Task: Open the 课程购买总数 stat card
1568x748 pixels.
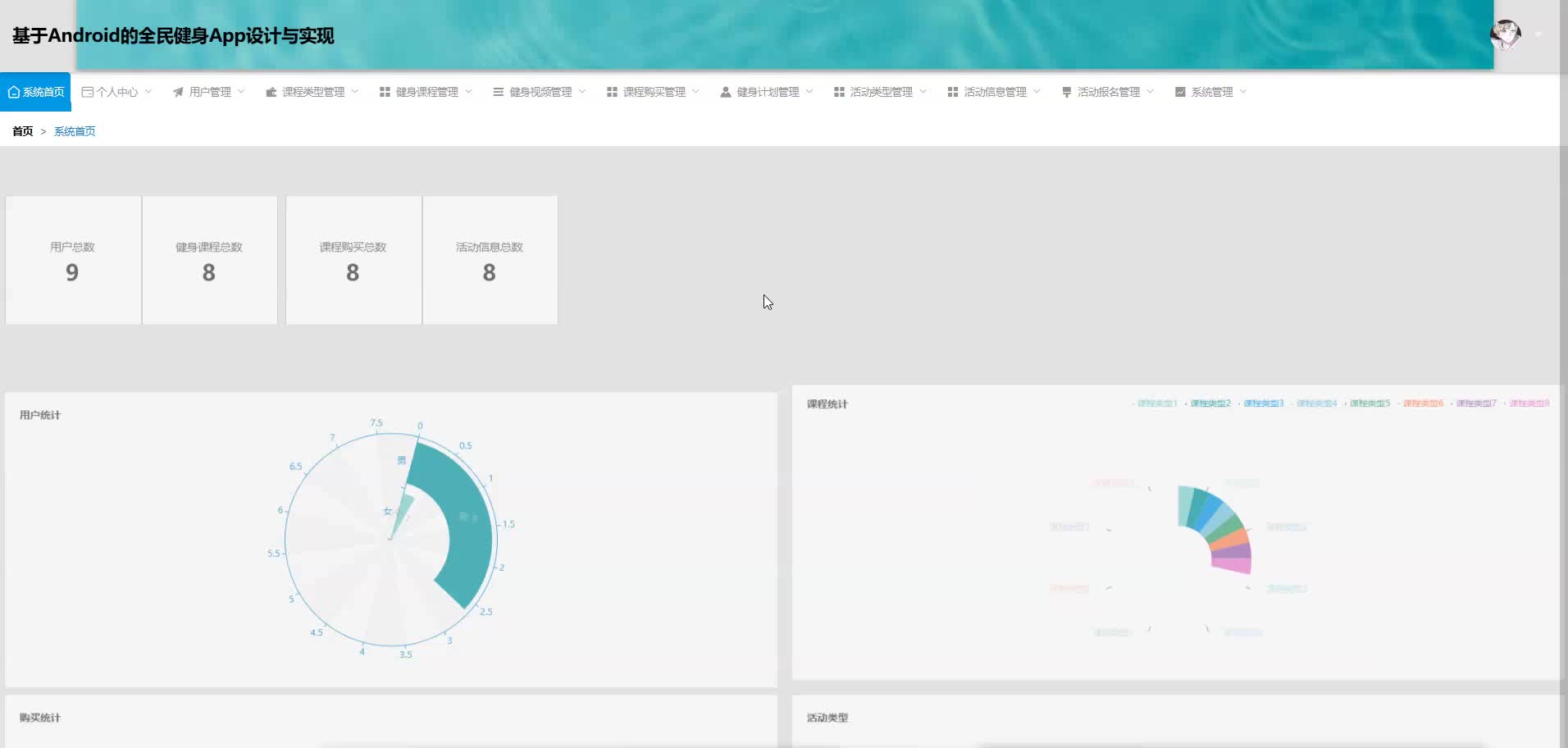Action: point(353,260)
